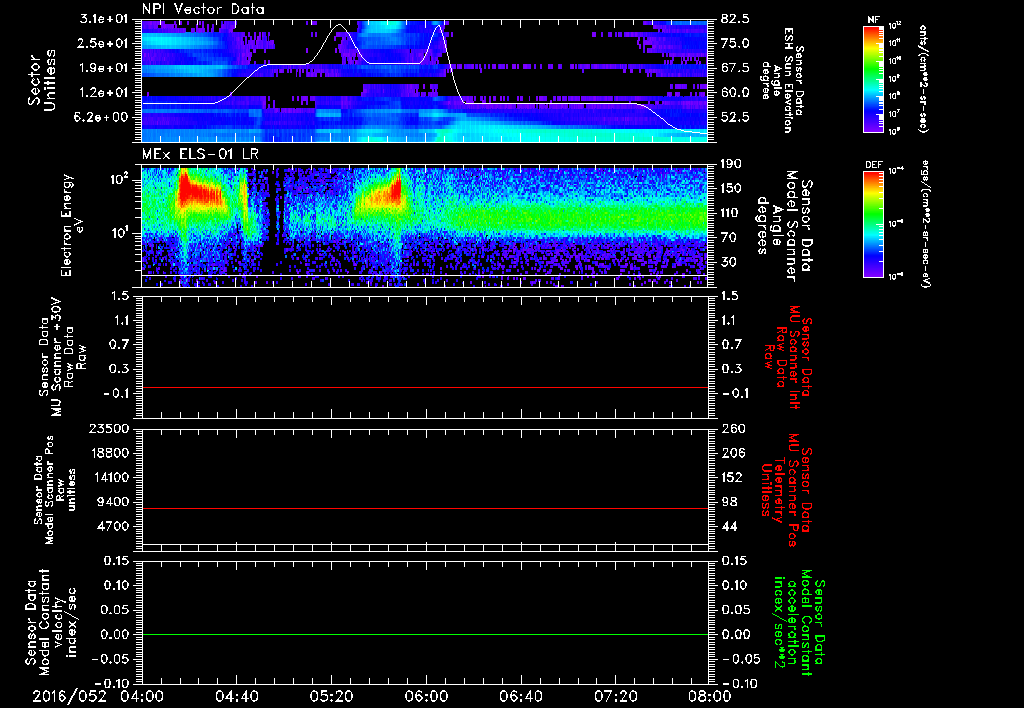Click the 1.9e+01 sector tick value

click(x=106, y=68)
